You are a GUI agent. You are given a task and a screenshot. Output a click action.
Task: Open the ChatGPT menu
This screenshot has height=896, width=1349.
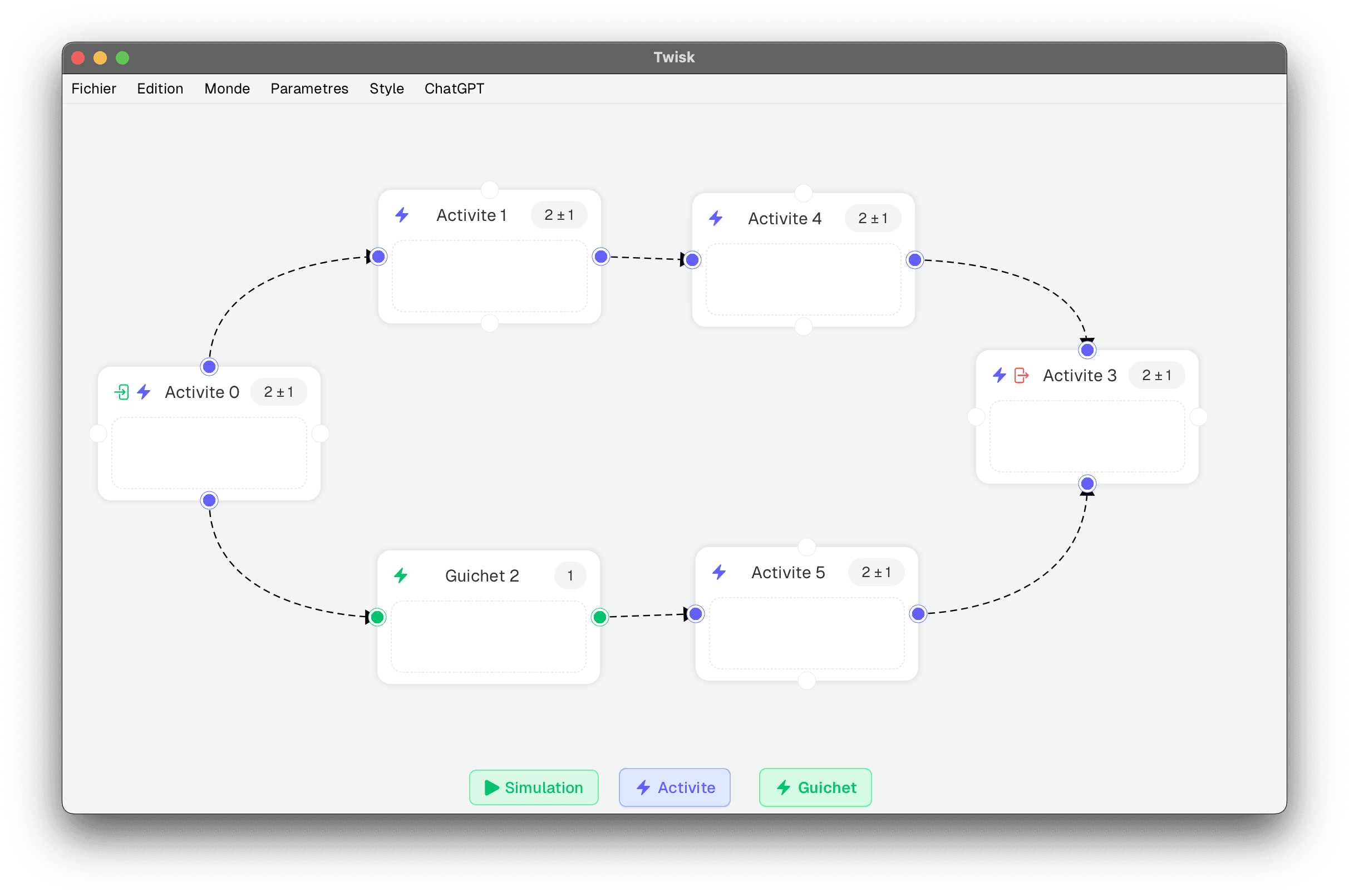[454, 88]
